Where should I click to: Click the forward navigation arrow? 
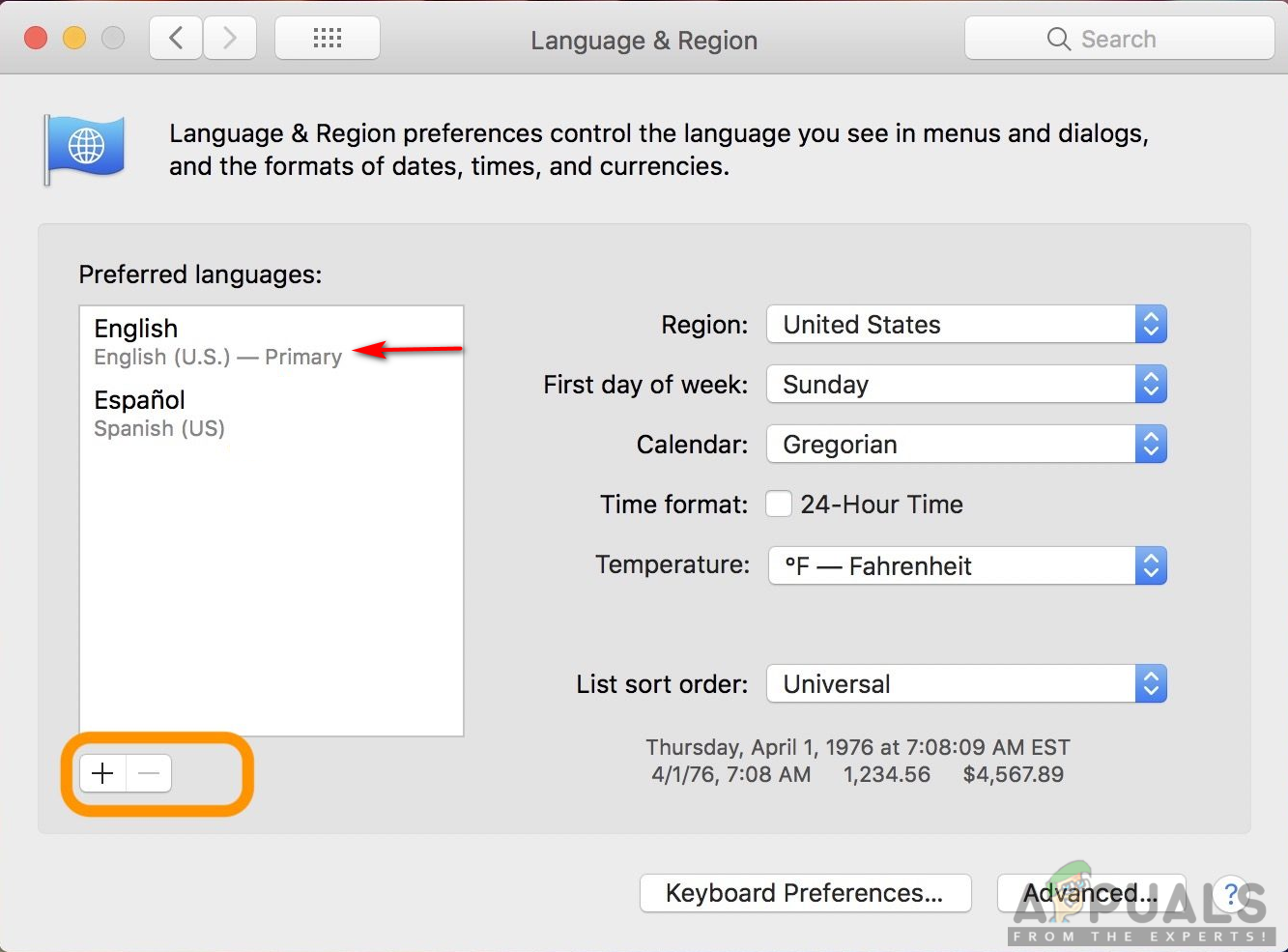click(229, 39)
